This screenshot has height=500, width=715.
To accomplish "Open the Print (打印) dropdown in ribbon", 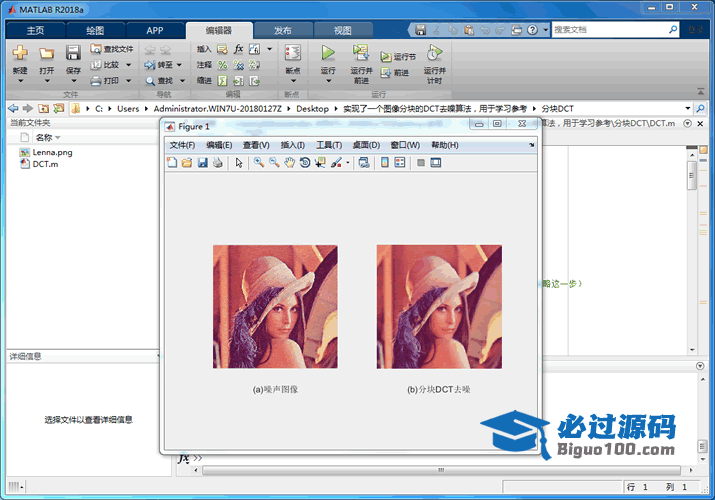I will point(125,80).
